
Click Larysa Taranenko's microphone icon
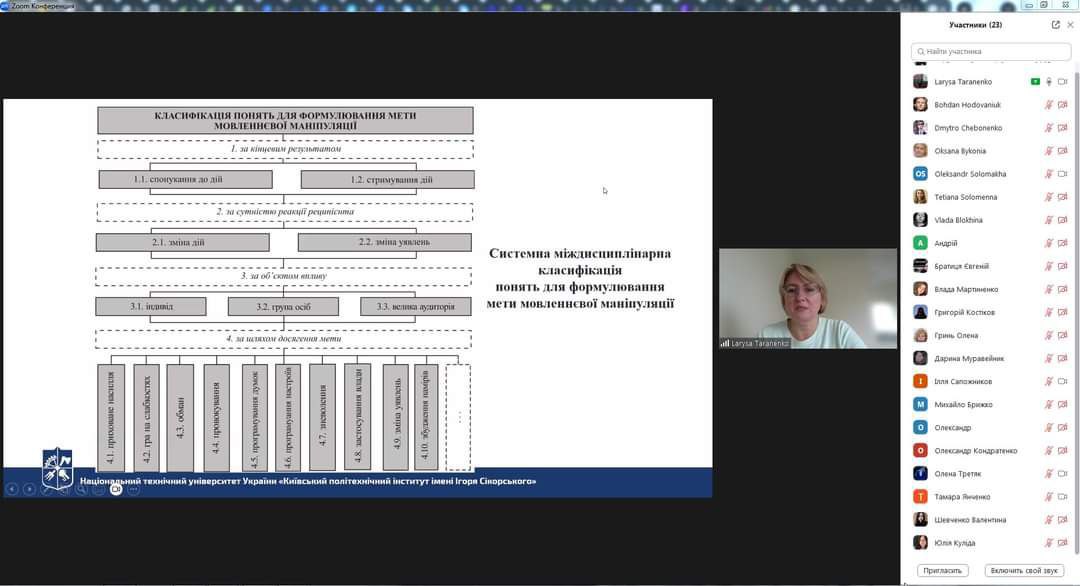tap(1049, 82)
